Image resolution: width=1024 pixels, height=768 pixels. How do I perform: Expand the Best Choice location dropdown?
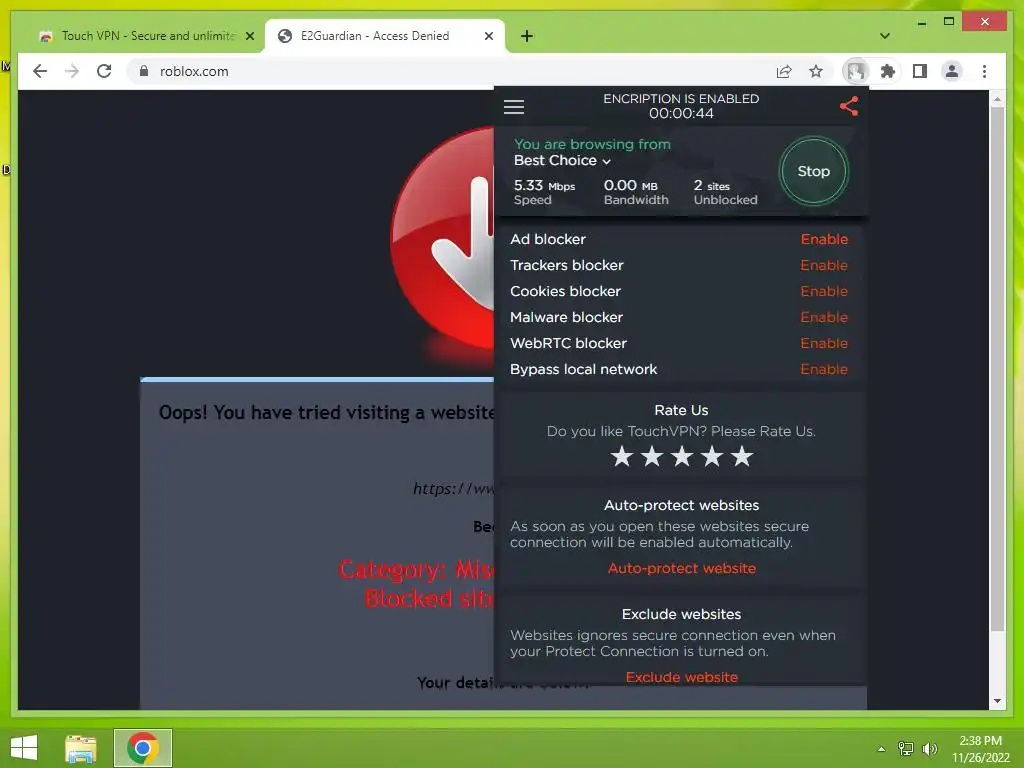(562, 161)
